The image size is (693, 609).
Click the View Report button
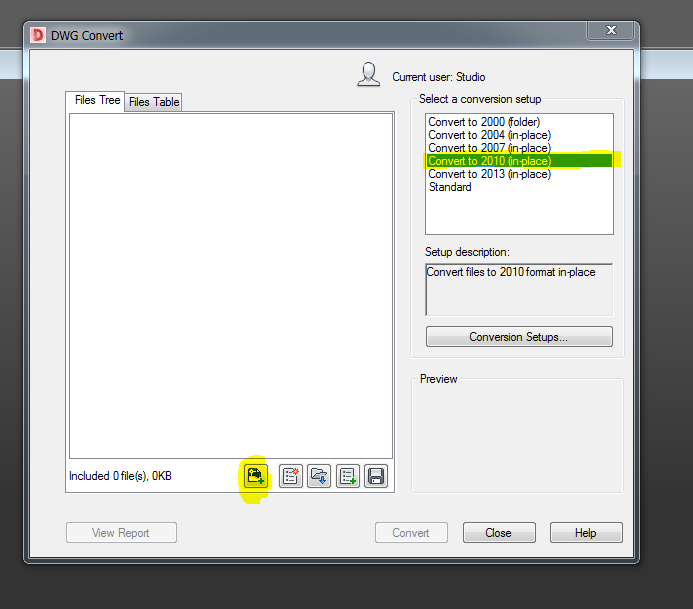[x=121, y=533]
